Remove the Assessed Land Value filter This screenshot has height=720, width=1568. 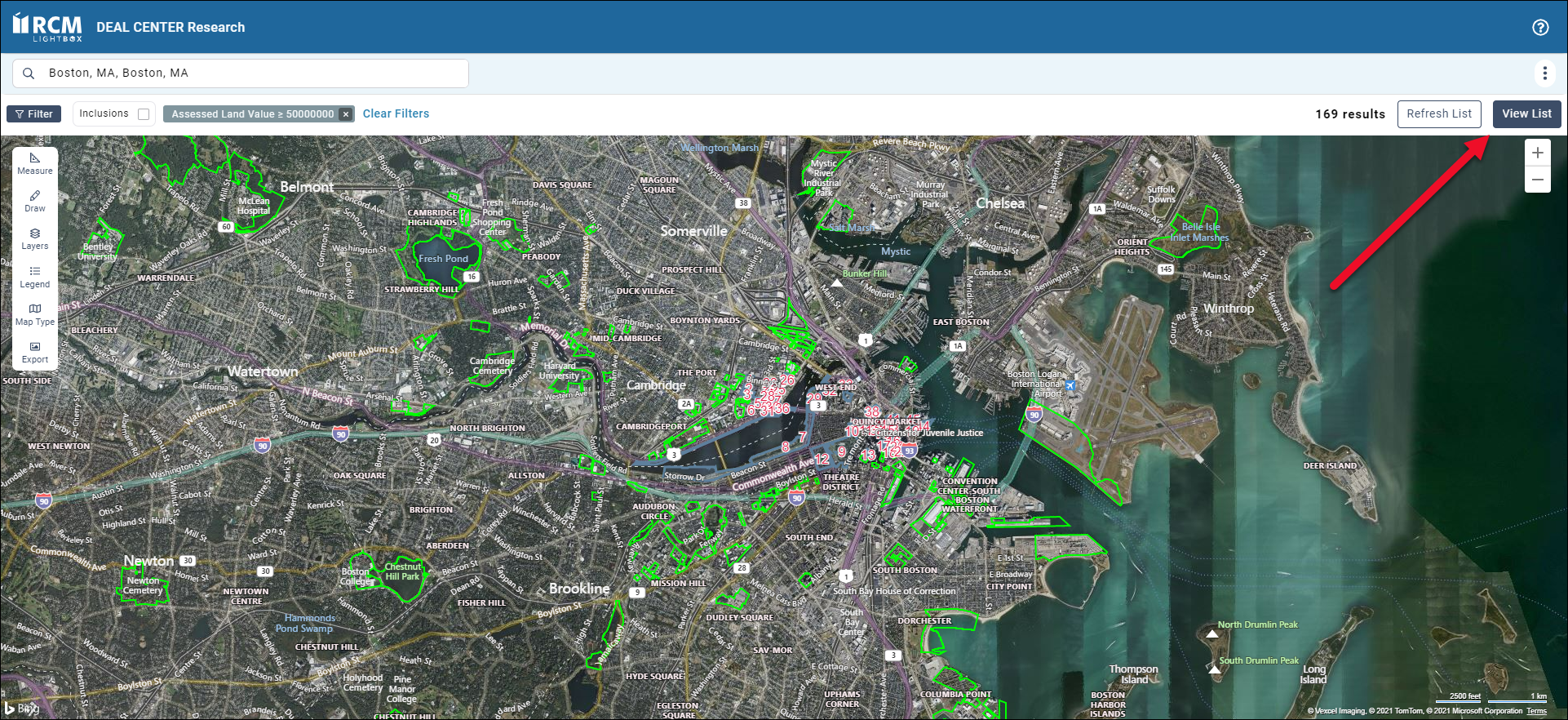pos(346,114)
